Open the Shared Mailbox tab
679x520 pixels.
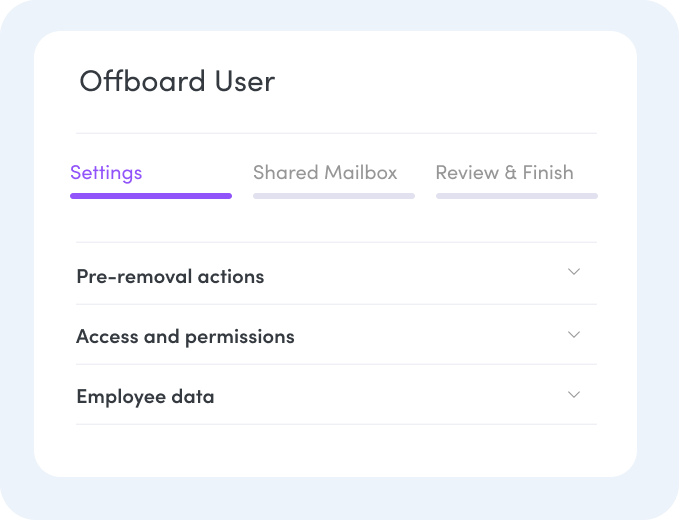tap(325, 172)
